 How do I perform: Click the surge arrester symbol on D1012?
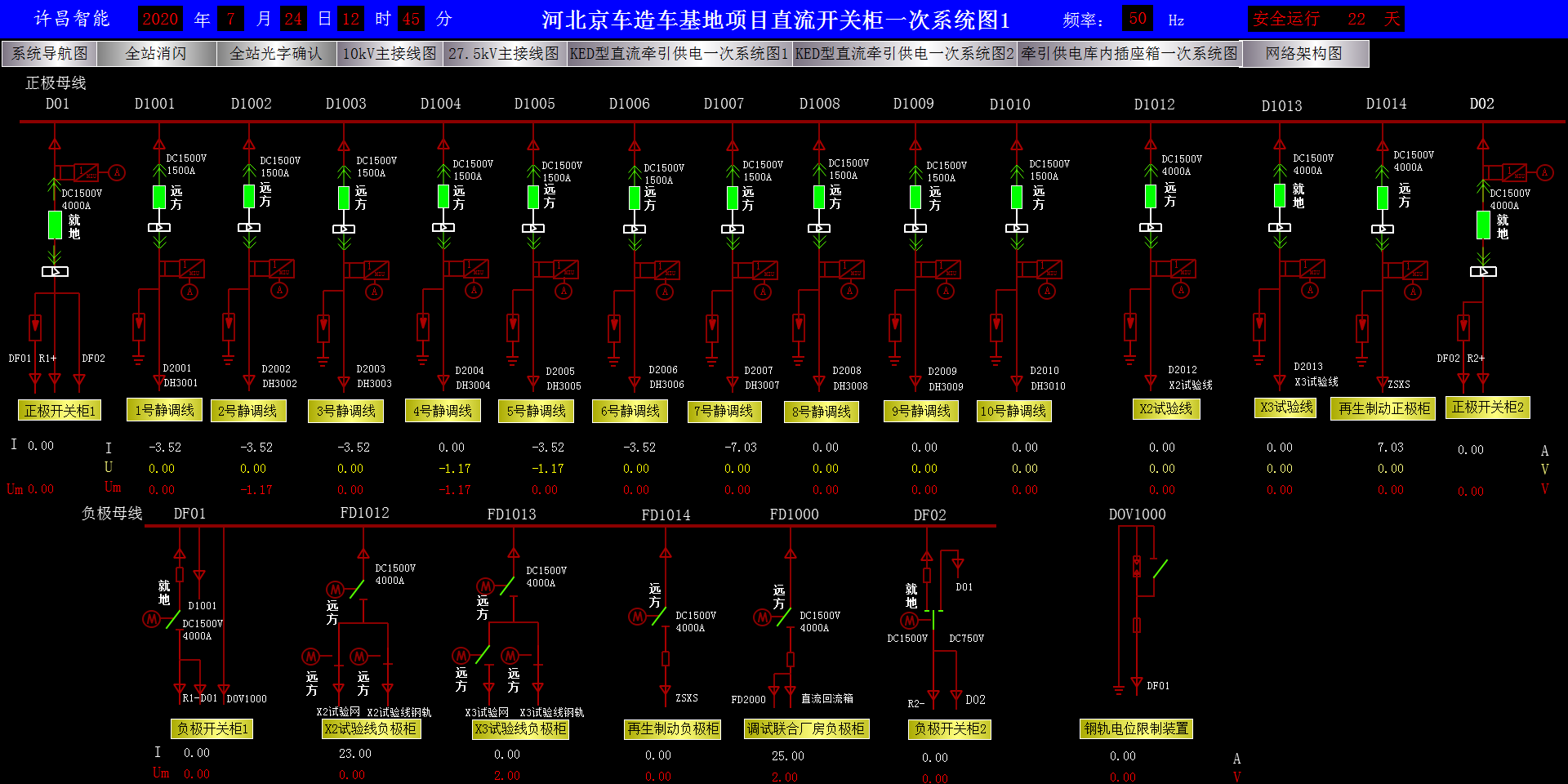click(x=1130, y=327)
